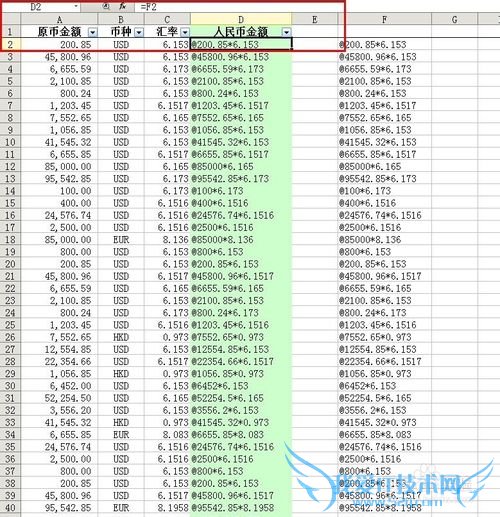
Task: Select cell D8 with @7552.65*6.165
Action: [x=241, y=118]
